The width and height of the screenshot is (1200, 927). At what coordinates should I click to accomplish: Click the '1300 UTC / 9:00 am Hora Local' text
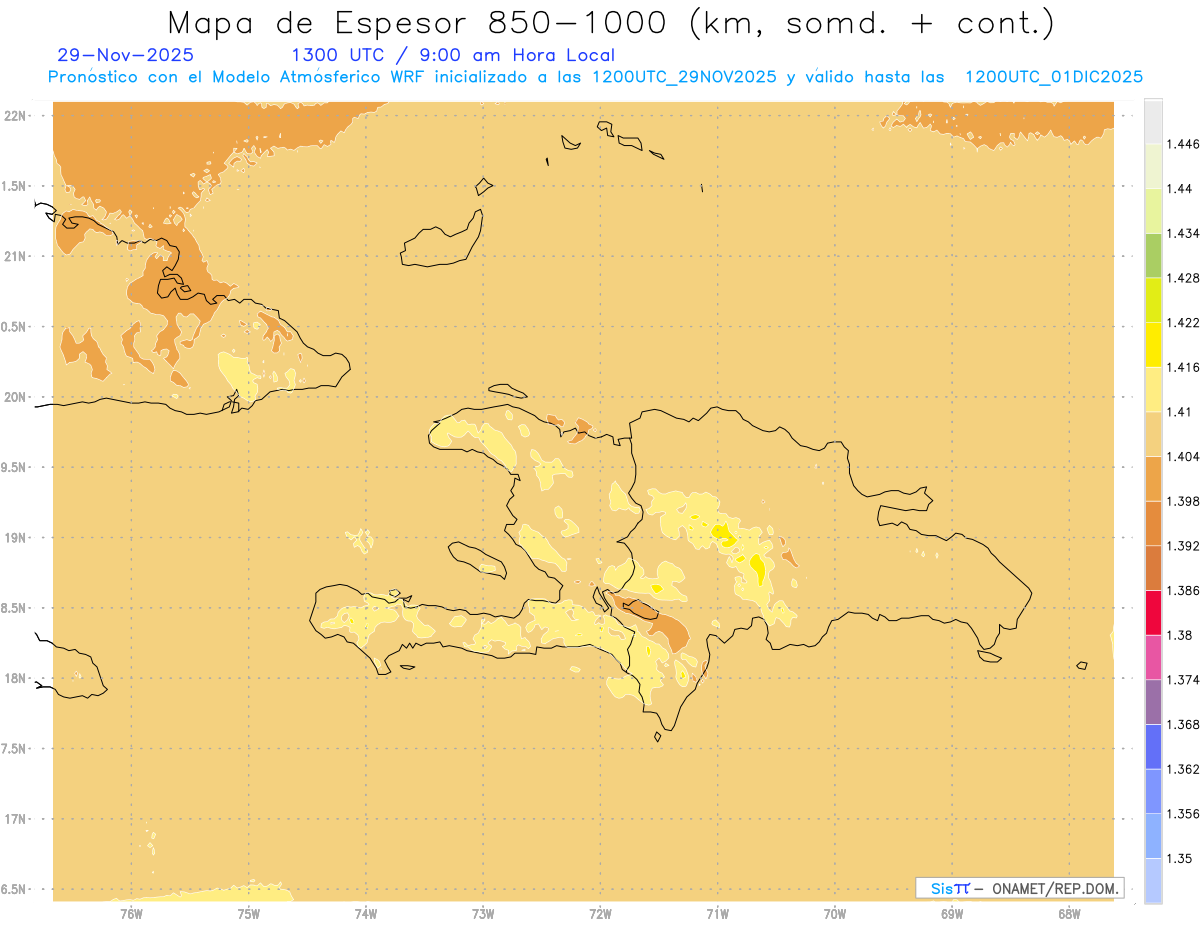(453, 56)
